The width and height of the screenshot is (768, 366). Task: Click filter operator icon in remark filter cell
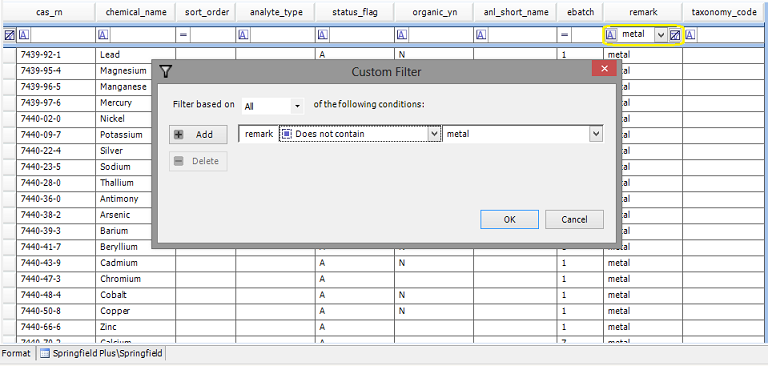tap(611, 34)
